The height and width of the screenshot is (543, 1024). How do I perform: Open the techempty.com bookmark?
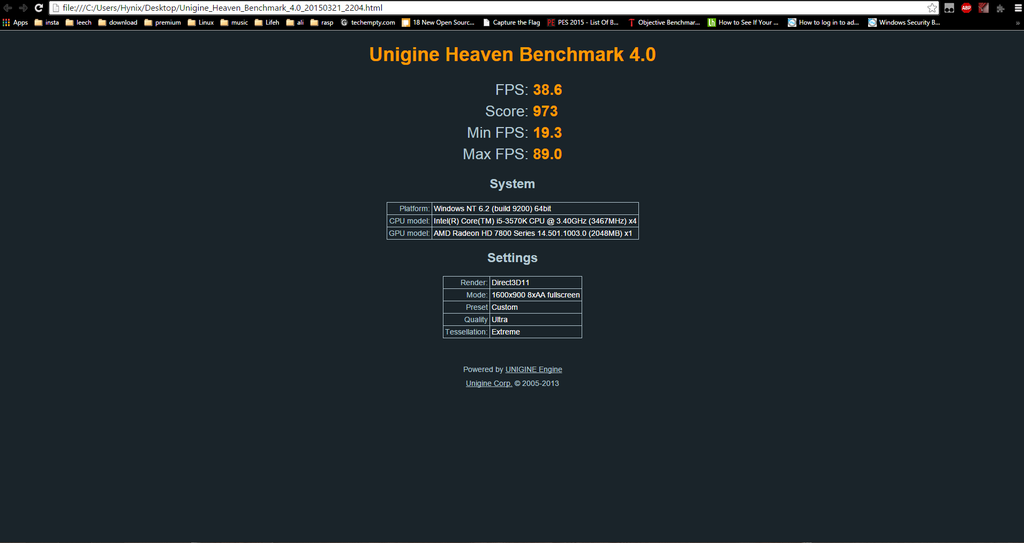[368, 22]
